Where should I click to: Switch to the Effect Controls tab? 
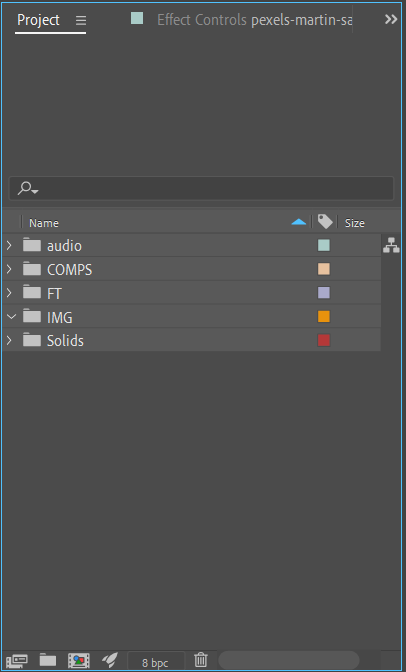click(255, 20)
